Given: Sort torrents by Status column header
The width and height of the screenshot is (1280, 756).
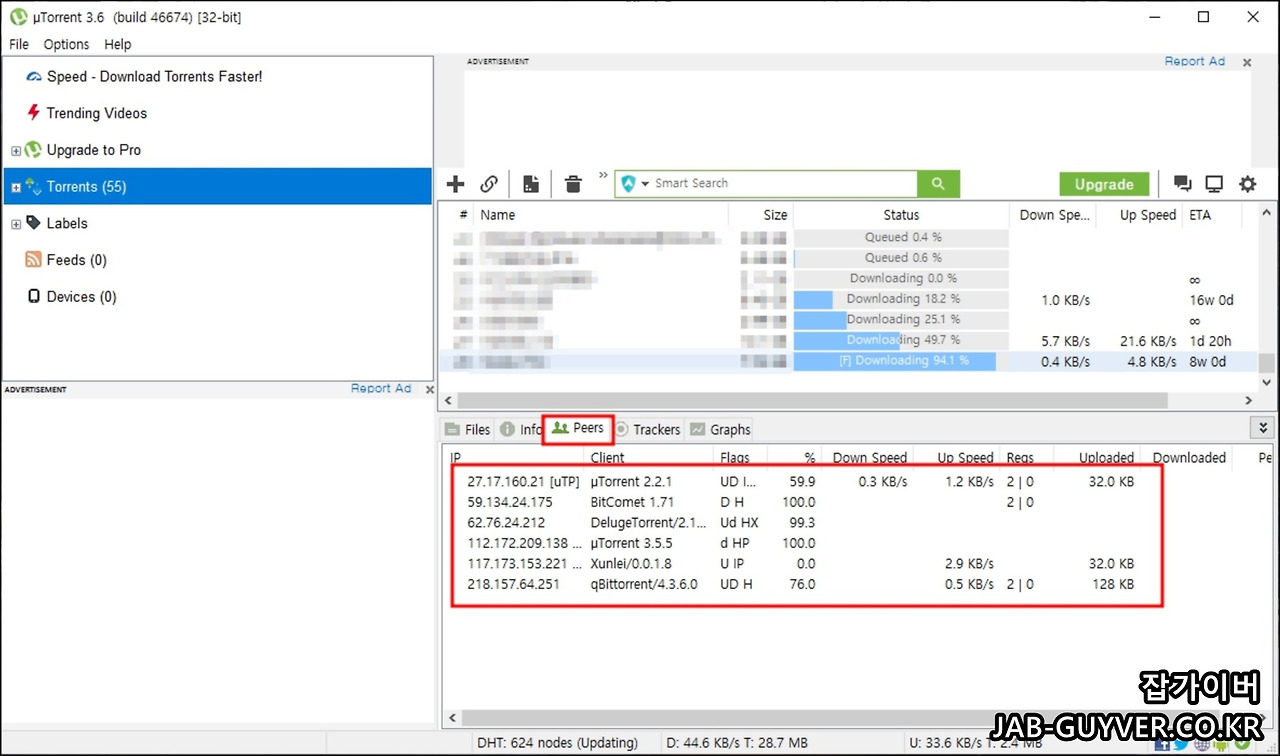Looking at the screenshot, I should [901, 215].
